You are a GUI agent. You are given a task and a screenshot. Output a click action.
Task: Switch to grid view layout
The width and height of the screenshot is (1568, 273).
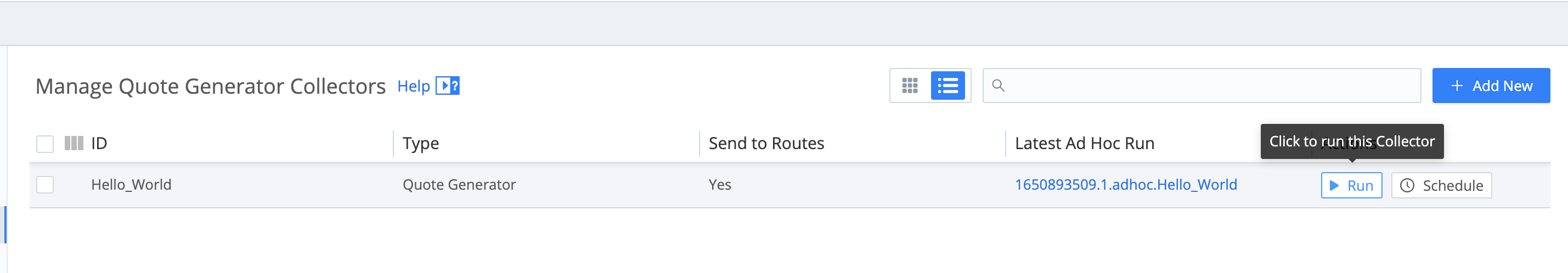coord(910,86)
